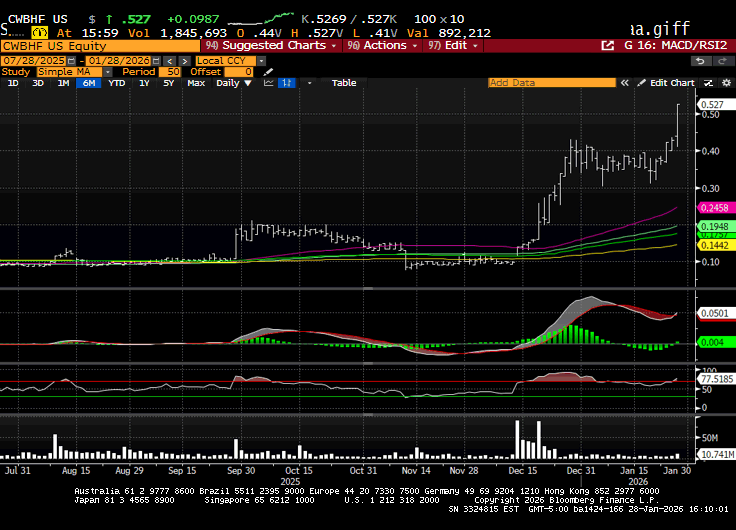736x530 pixels.
Task: Select the 1Y range tab
Action: [x=144, y=83]
